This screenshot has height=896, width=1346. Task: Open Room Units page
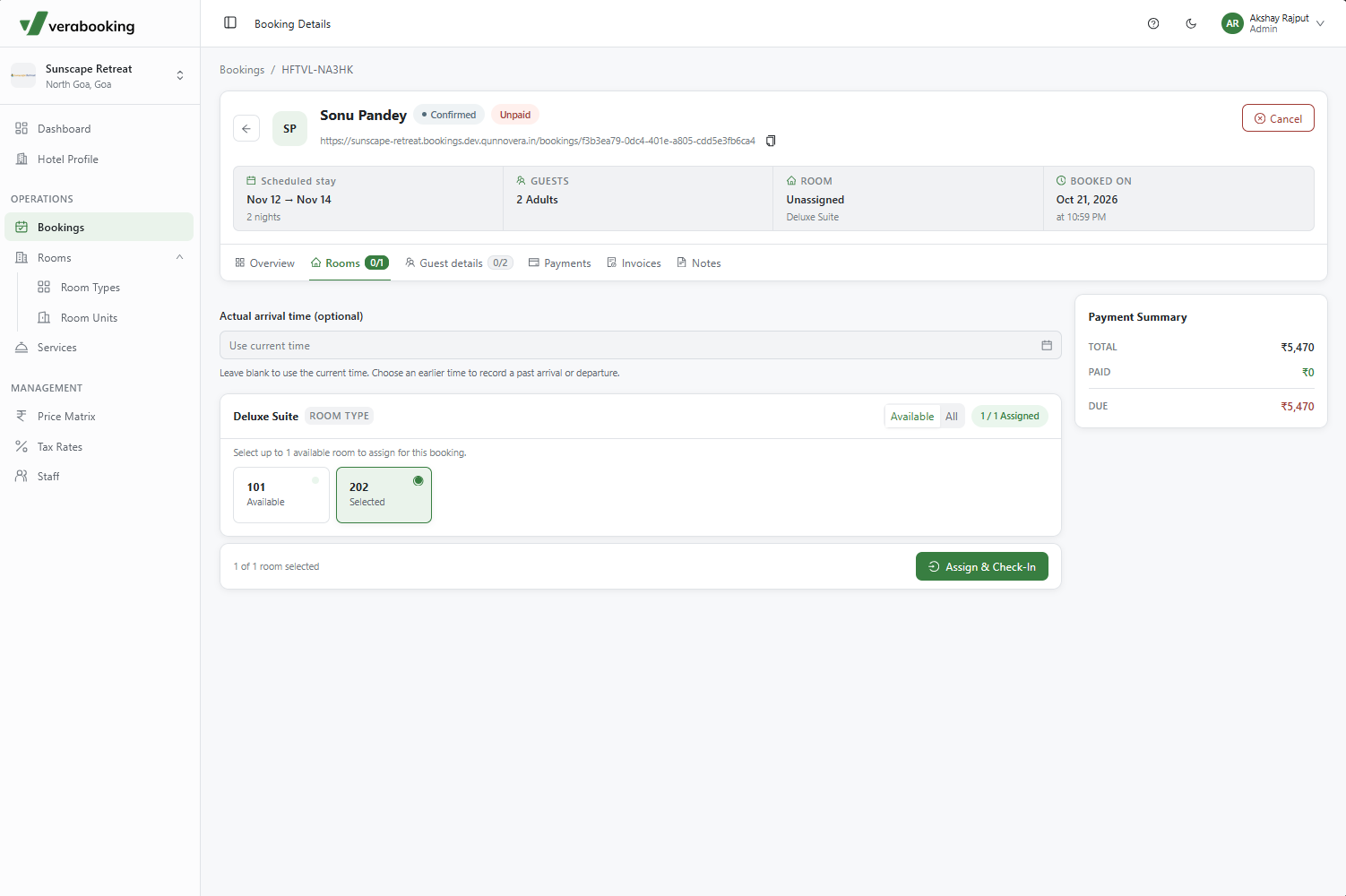coord(109,318)
